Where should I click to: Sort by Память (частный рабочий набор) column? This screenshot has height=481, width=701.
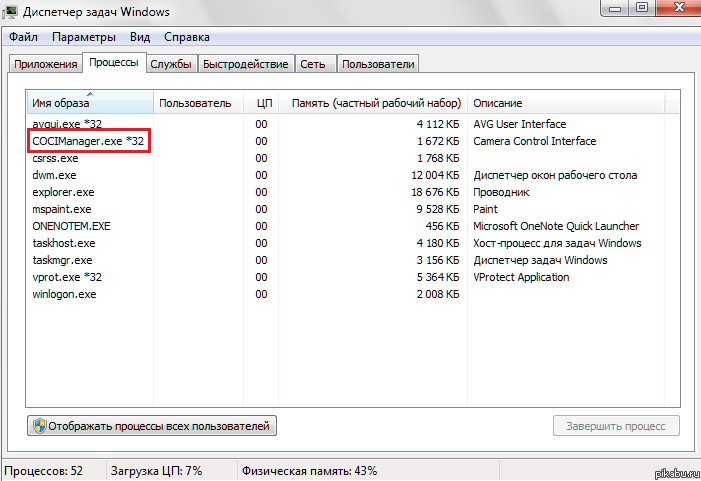[x=373, y=103]
